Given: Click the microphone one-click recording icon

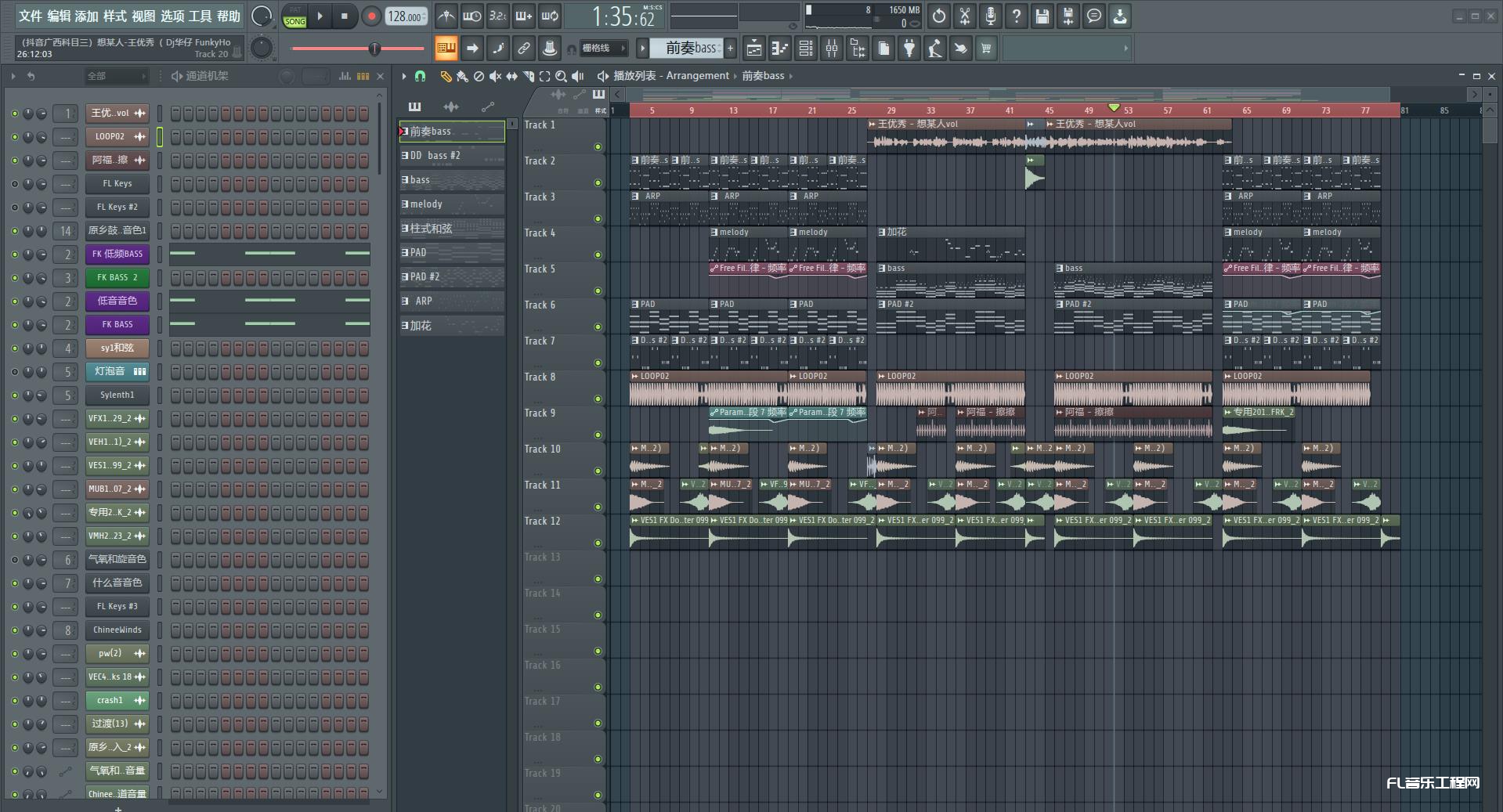Looking at the screenshot, I should click(991, 16).
